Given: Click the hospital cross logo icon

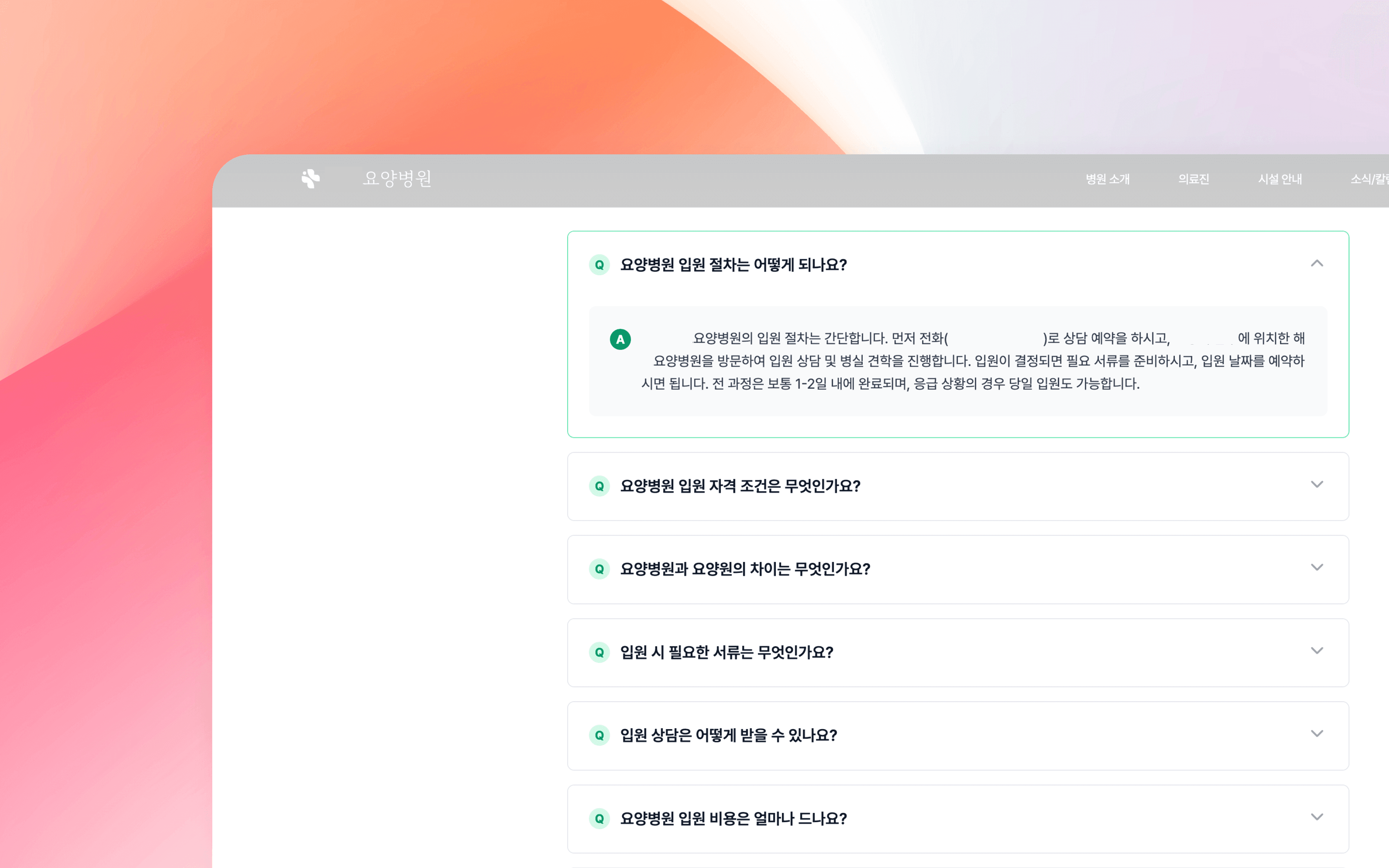Looking at the screenshot, I should (309, 179).
